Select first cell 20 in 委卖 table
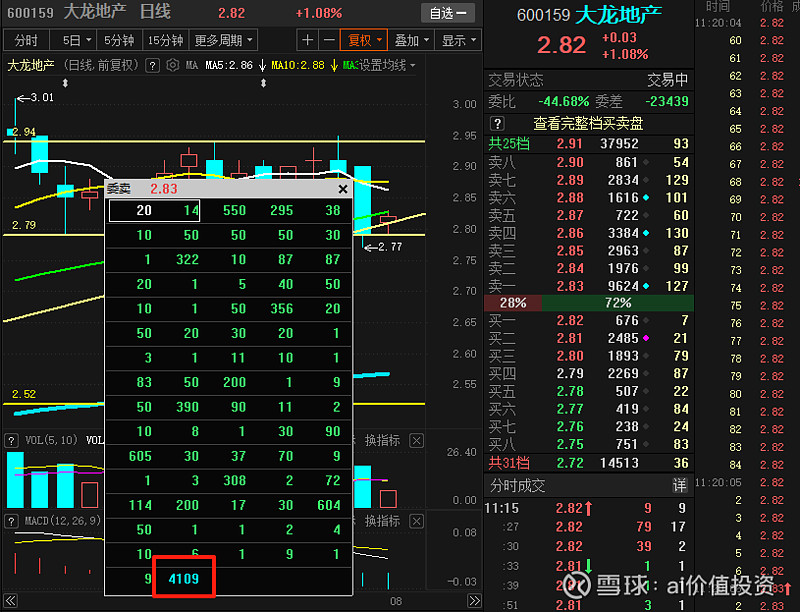This screenshot has height=612, width=800. [x=144, y=210]
